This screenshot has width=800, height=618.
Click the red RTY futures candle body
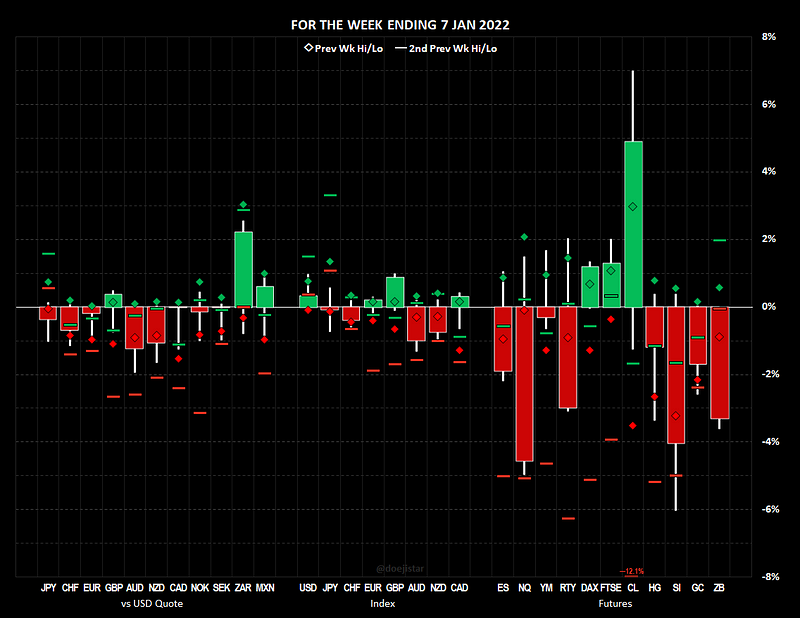point(568,357)
